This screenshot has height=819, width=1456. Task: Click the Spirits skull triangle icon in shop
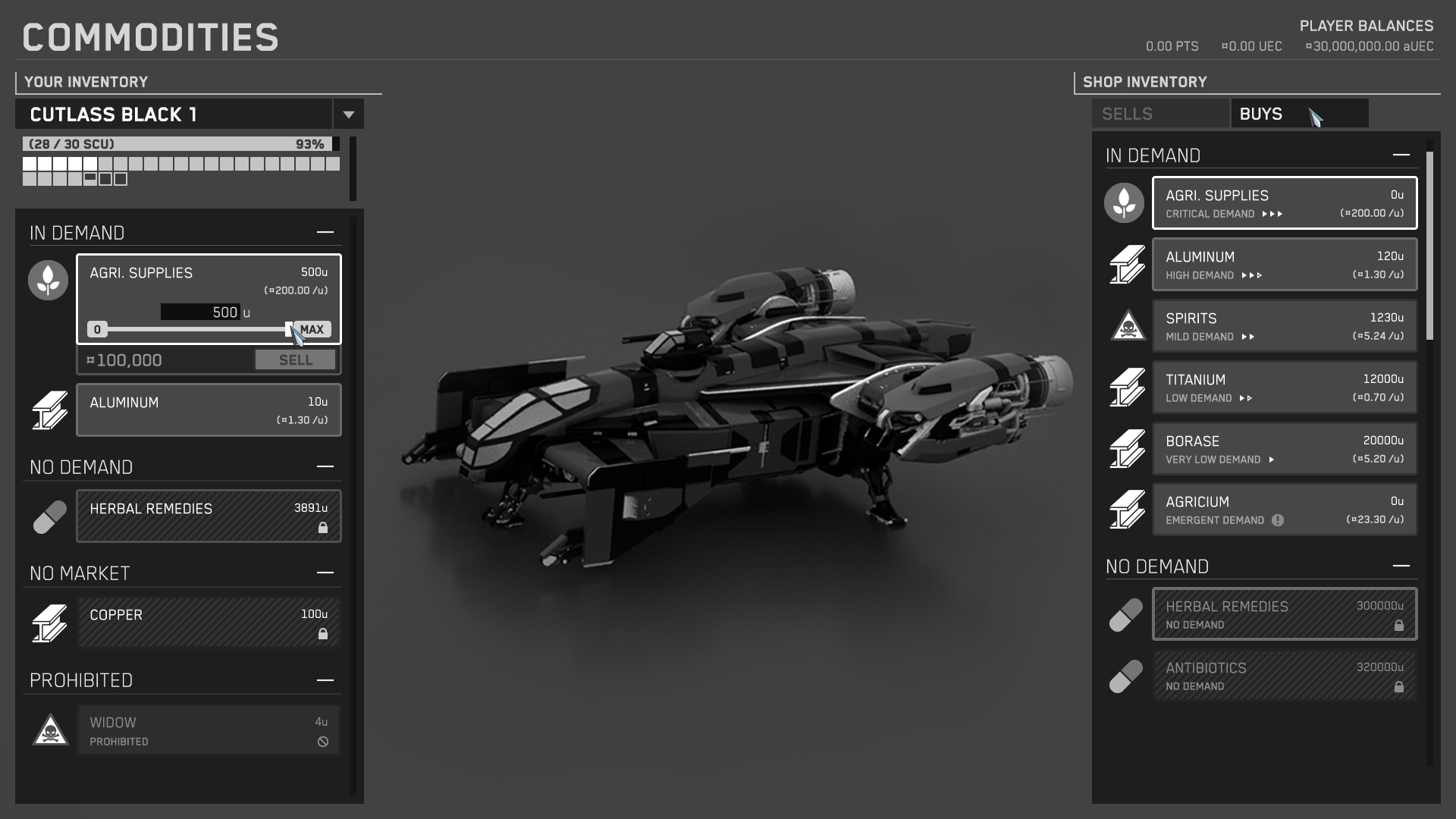[1128, 326]
